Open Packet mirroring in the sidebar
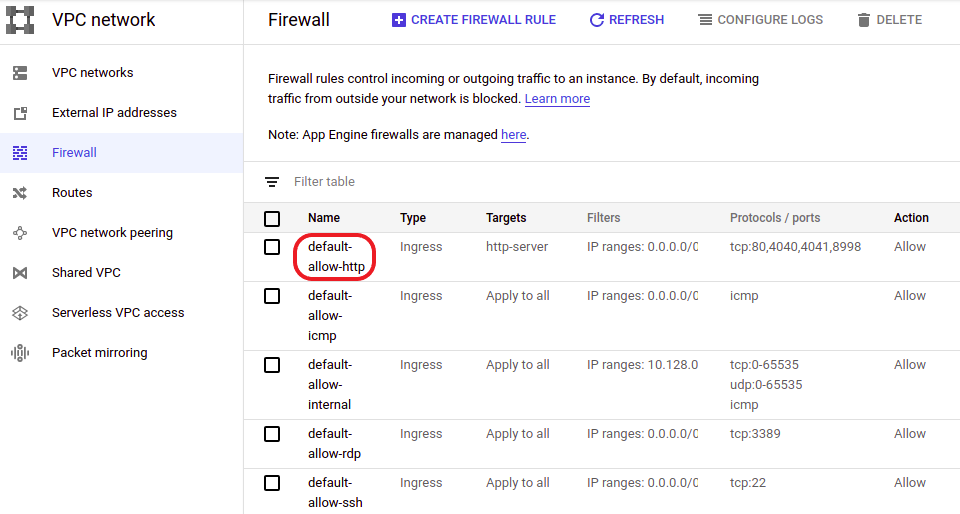Viewport: 960px width, 514px height. click(100, 353)
